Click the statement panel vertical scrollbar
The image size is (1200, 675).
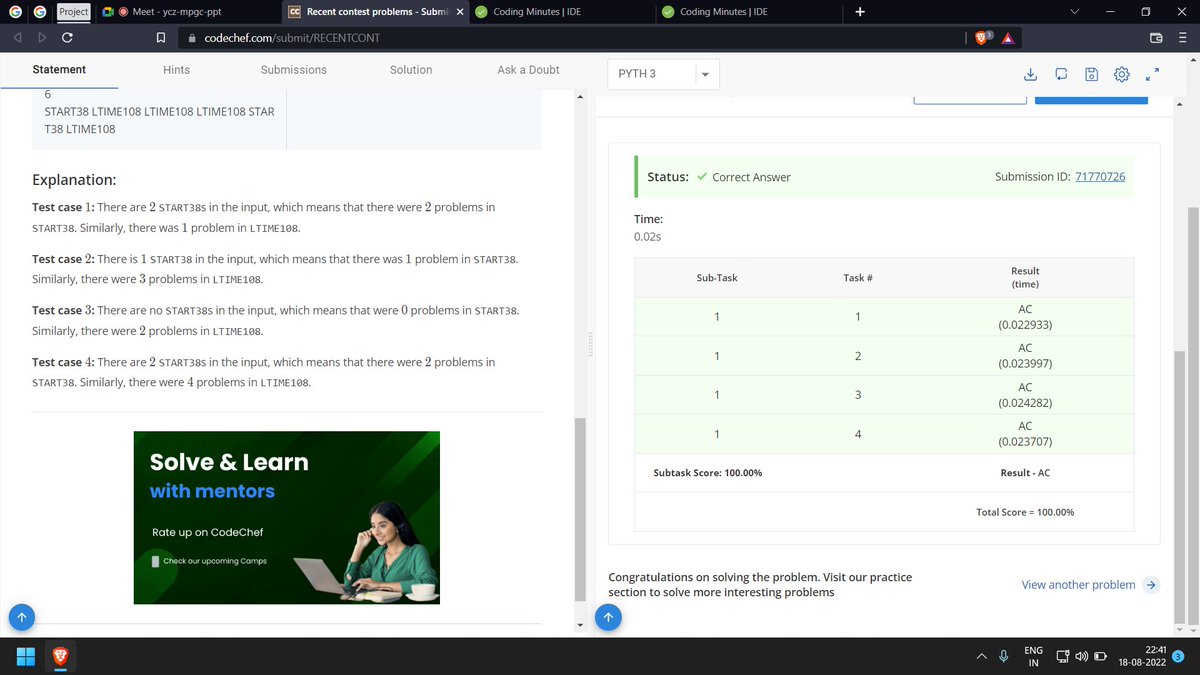click(579, 508)
